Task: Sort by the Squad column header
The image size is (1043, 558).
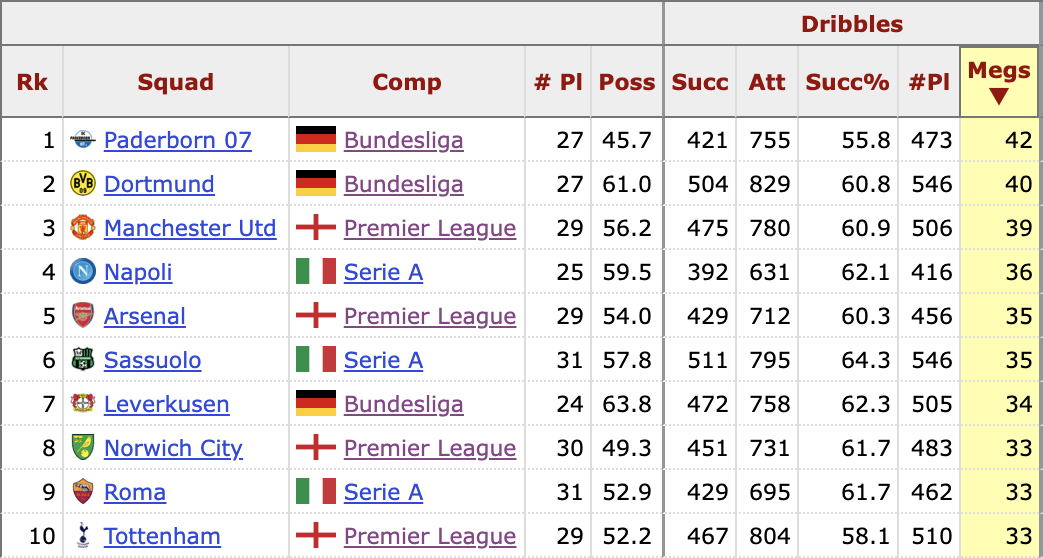Action: tap(176, 82)
